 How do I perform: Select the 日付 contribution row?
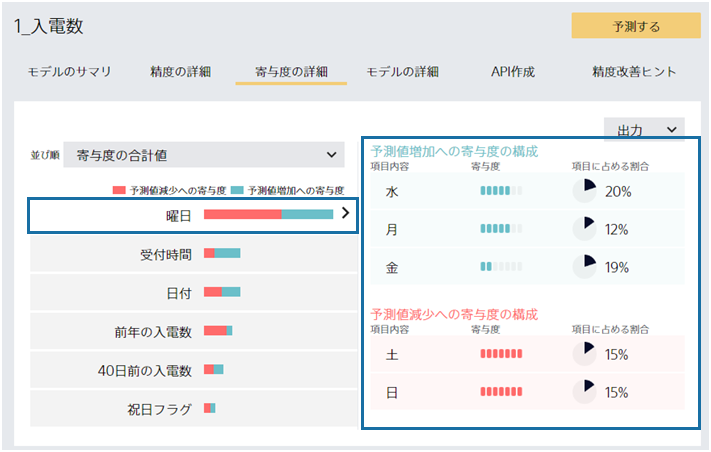pyautogui.click(x=194, y=293)
